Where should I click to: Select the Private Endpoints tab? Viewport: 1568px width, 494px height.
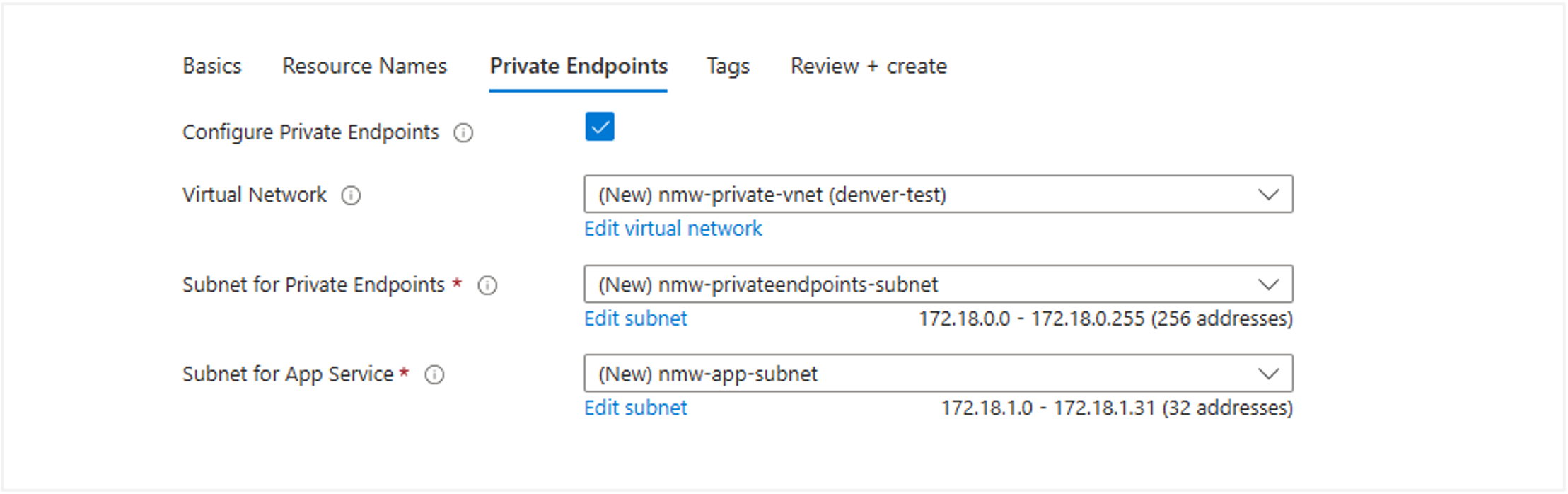579,66
